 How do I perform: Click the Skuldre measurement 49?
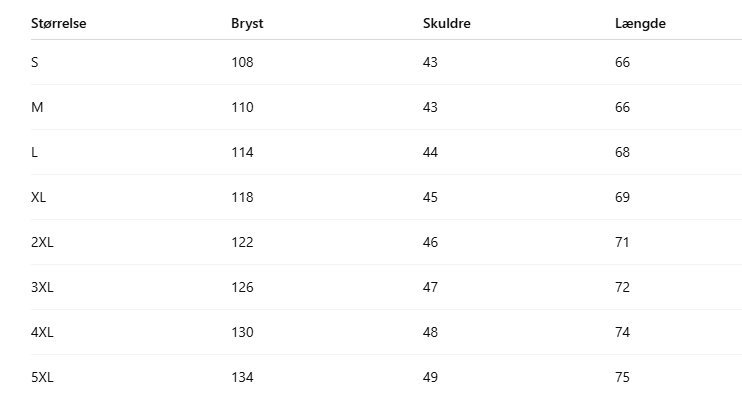pos(431,377)
